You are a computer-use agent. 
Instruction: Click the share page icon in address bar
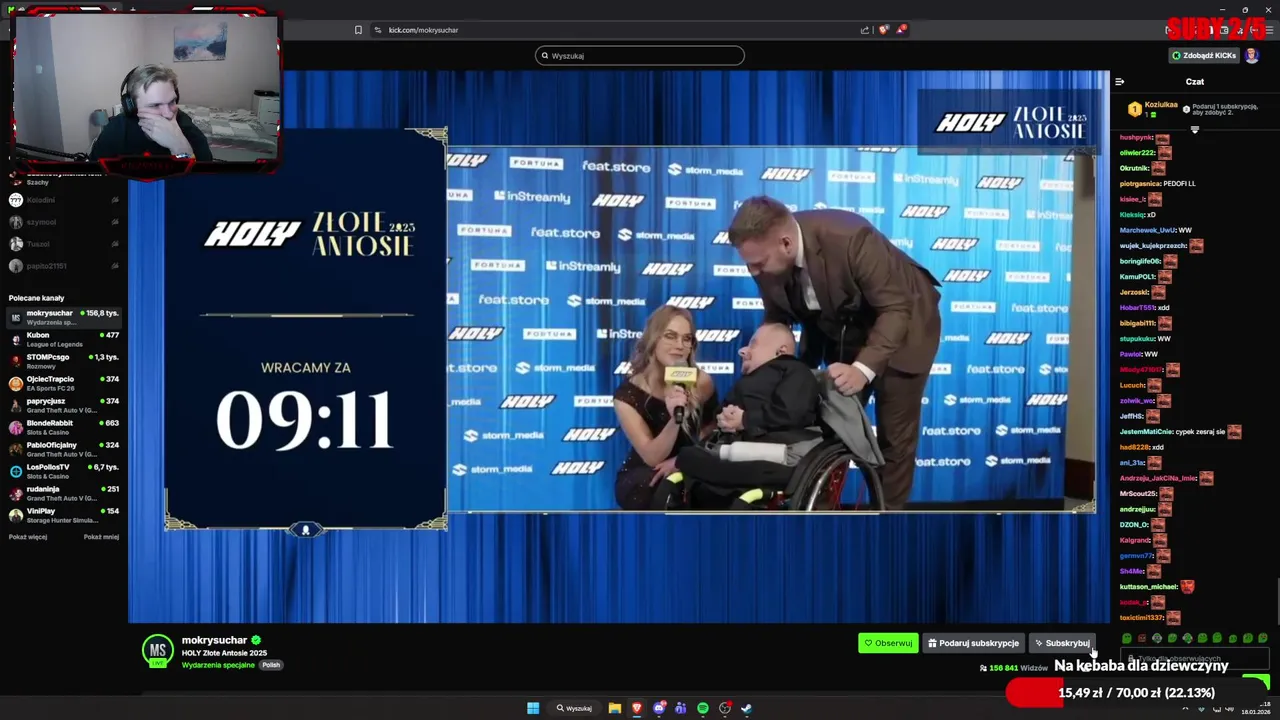tap(865, 30)
